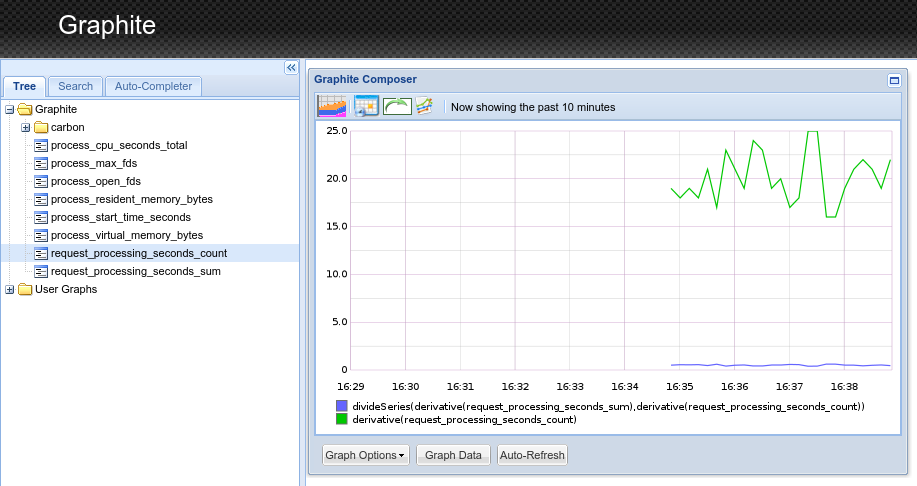Click the User Graphs folder icon

tap(25, 289)
